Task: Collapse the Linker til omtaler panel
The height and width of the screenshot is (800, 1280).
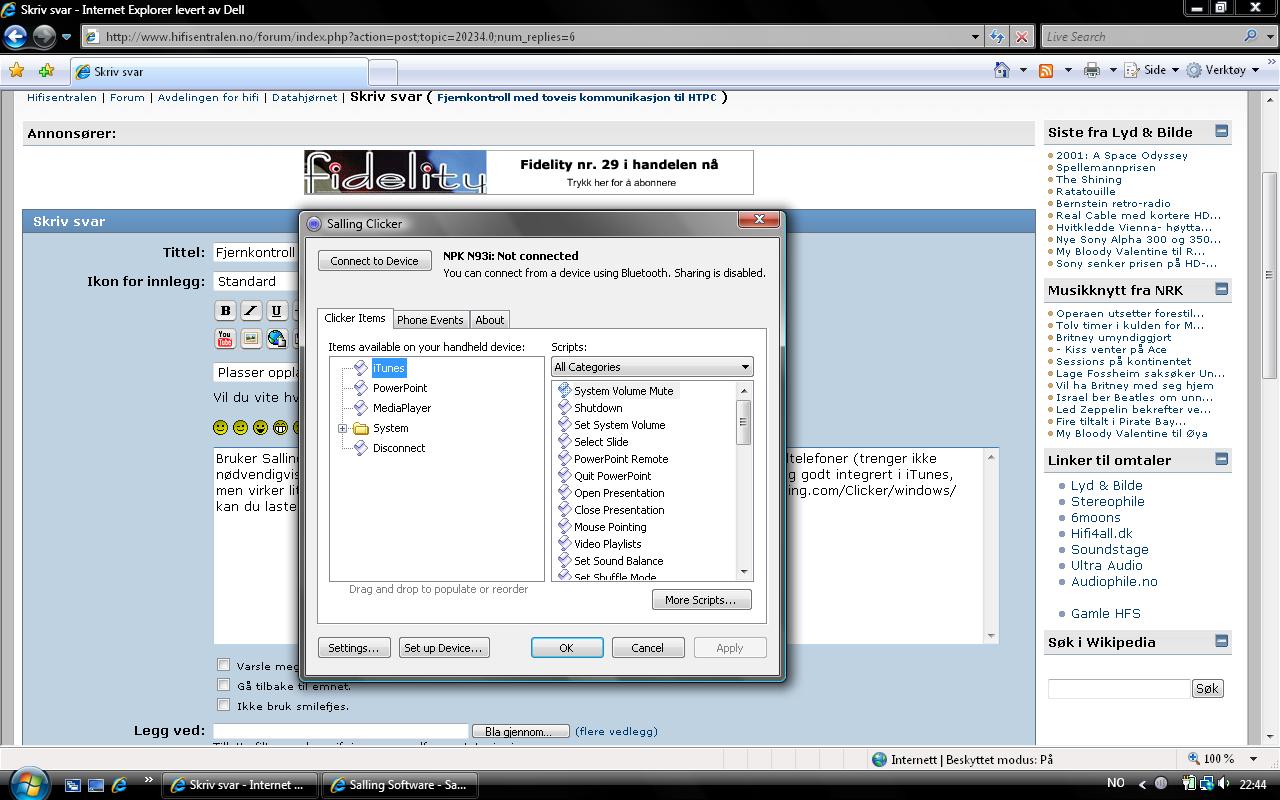Action: [x=1221, y=459]
